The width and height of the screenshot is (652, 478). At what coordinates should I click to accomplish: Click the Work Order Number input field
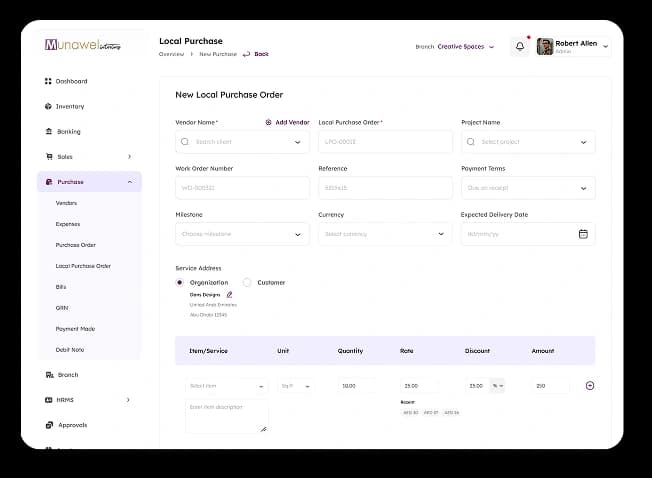242,188
